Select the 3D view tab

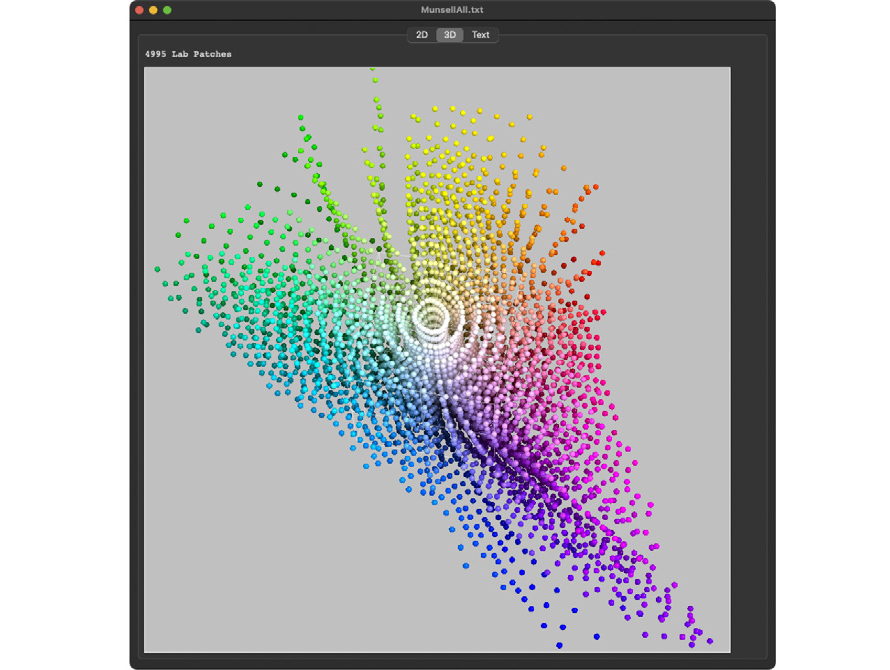[450, 35]
